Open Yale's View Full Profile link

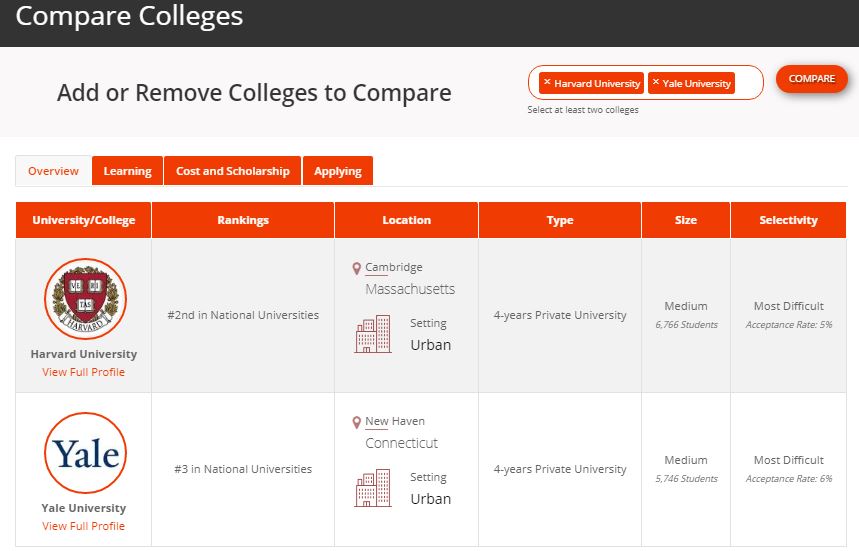(x=84, y=526)
